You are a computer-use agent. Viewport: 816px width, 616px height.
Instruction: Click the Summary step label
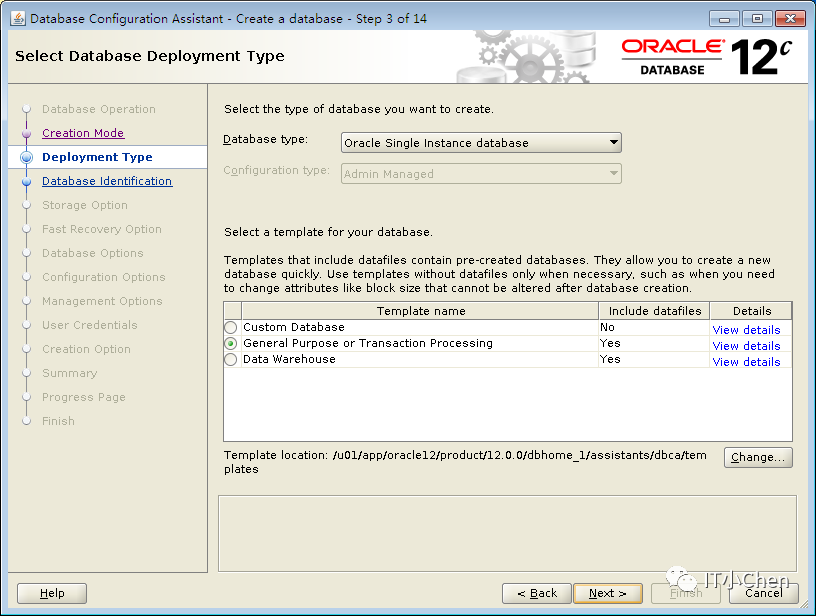(x=70, y=373)
